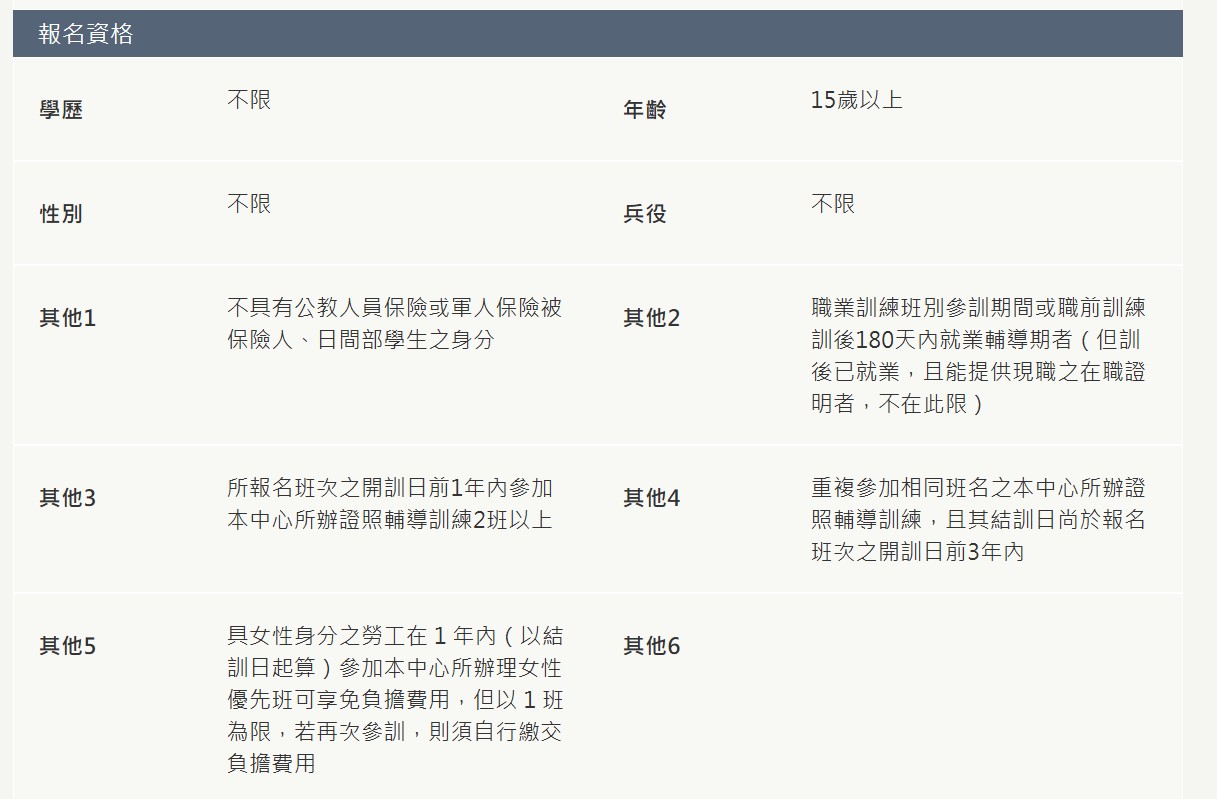Click the 性別 field label

point(61,214)
